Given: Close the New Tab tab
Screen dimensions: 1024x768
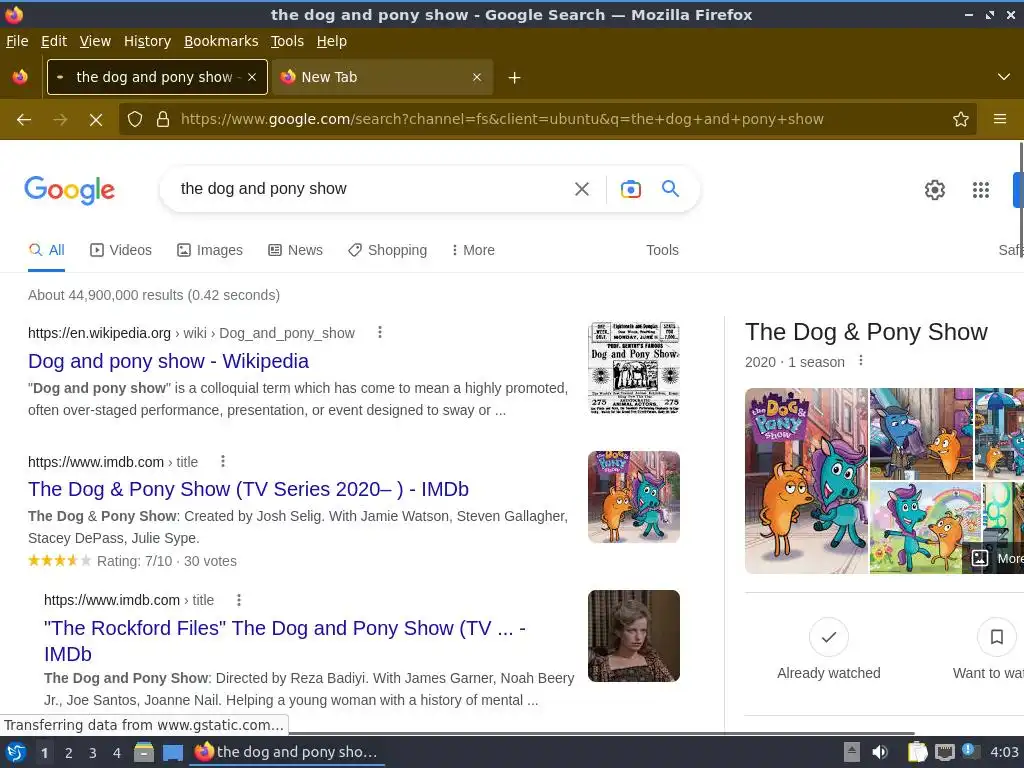Looking at the screenshot, I should (x=477, y=77).
